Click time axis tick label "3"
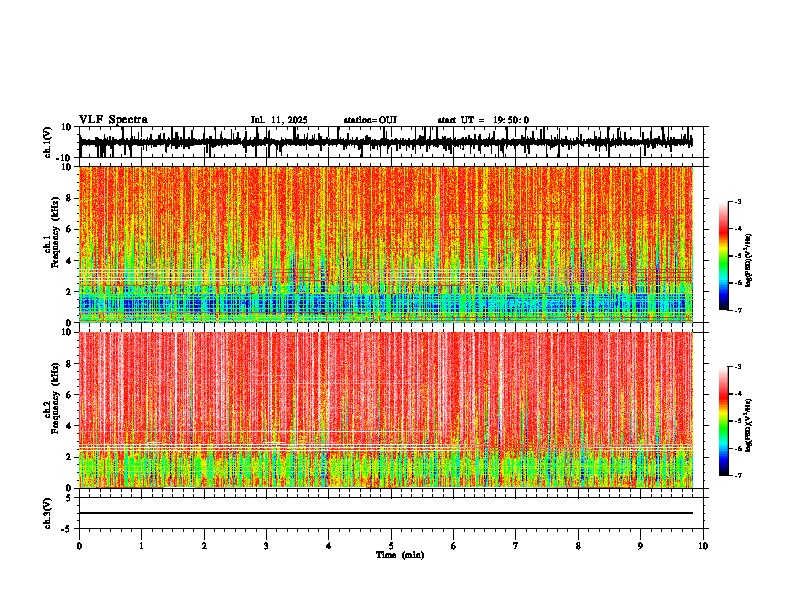Screen dimensions: 792x612 click(x=266, y=546)
